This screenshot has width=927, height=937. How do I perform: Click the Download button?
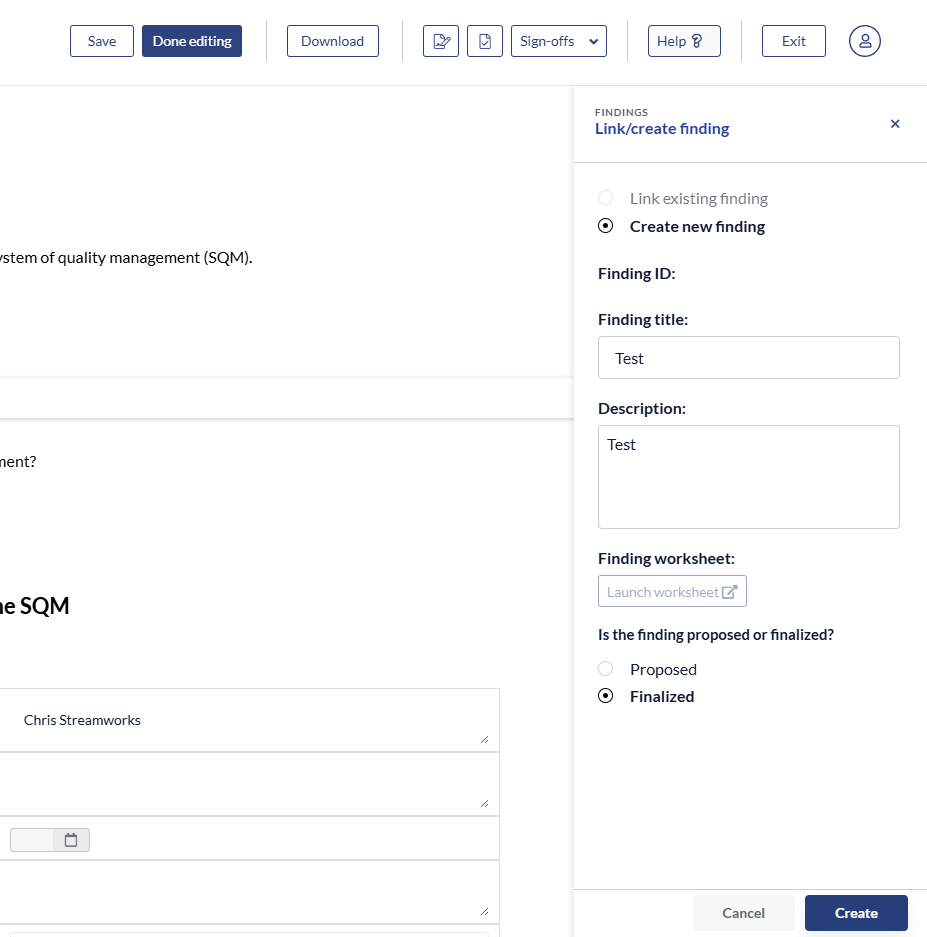point(332,41)
